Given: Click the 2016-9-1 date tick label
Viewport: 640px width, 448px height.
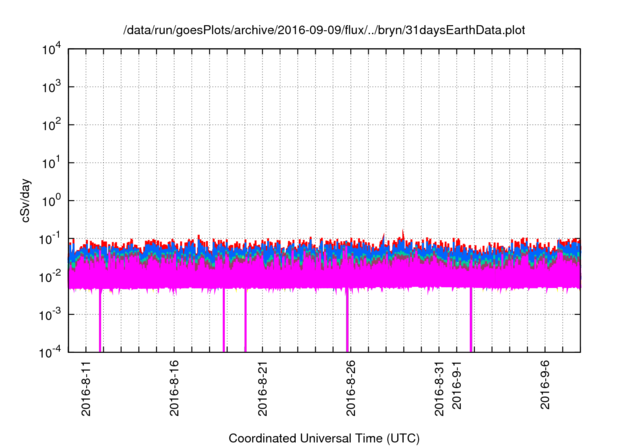Looking at the screenshot, I should (x=456, y=385).
